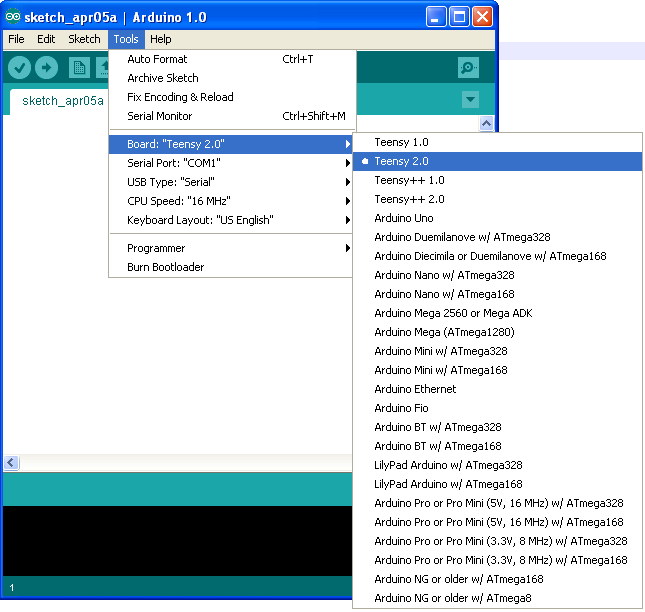Open the Edit menu

click(46, 39)
